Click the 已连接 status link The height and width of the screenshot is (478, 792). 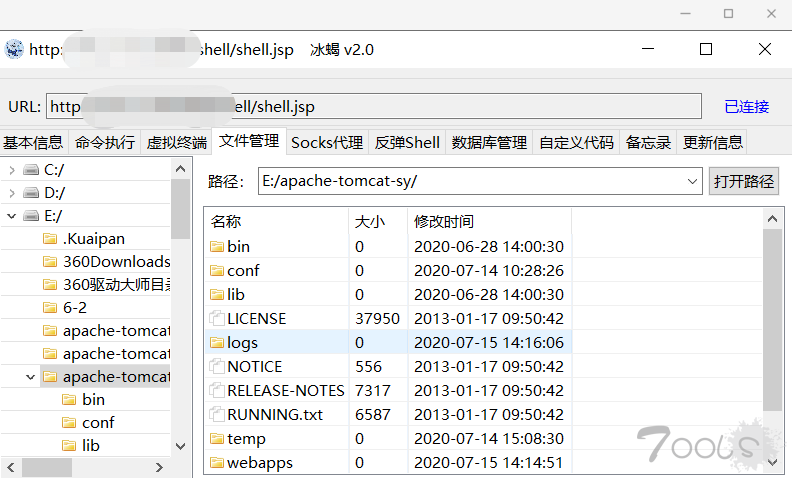click(x=746, y=106)
